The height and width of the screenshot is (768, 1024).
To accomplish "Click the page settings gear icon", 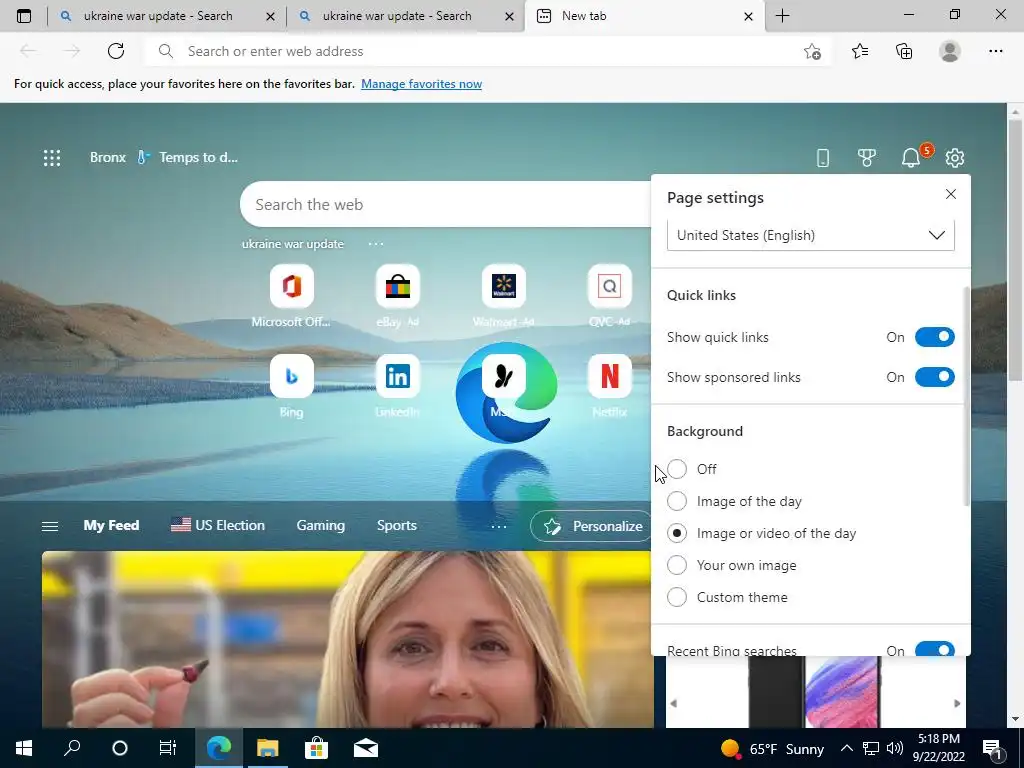I will 955,157.
